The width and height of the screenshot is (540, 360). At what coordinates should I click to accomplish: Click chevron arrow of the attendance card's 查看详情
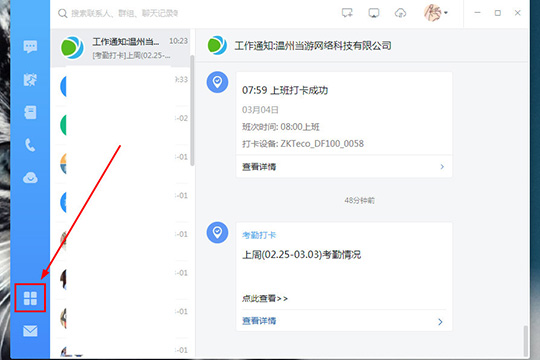click(440, 322)
